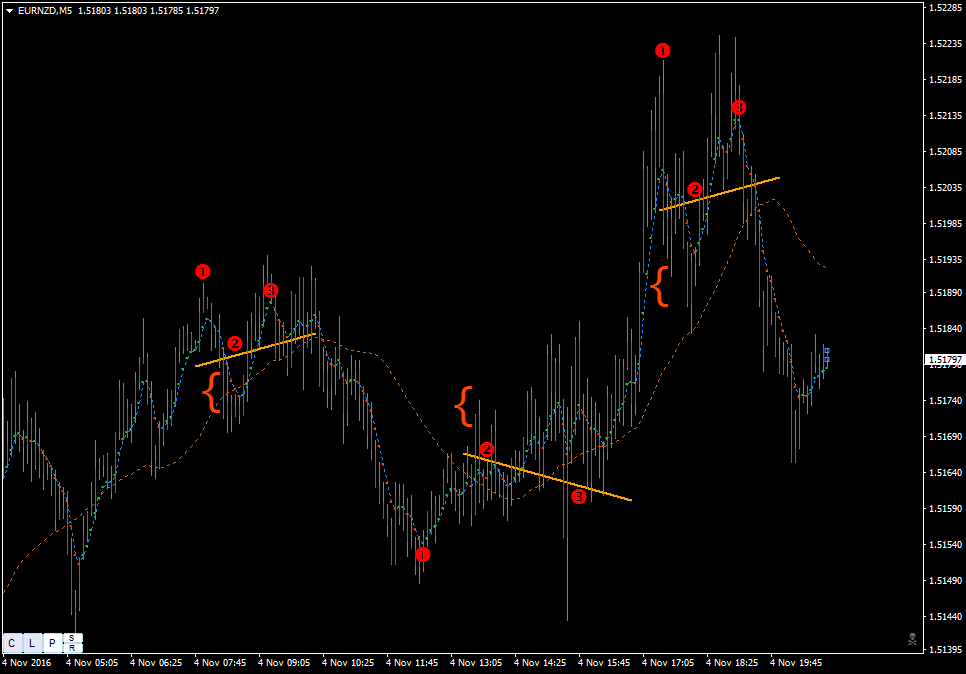Click the C chart button
The height and width of the screenshot is (674, 966).
click(12, 643)
